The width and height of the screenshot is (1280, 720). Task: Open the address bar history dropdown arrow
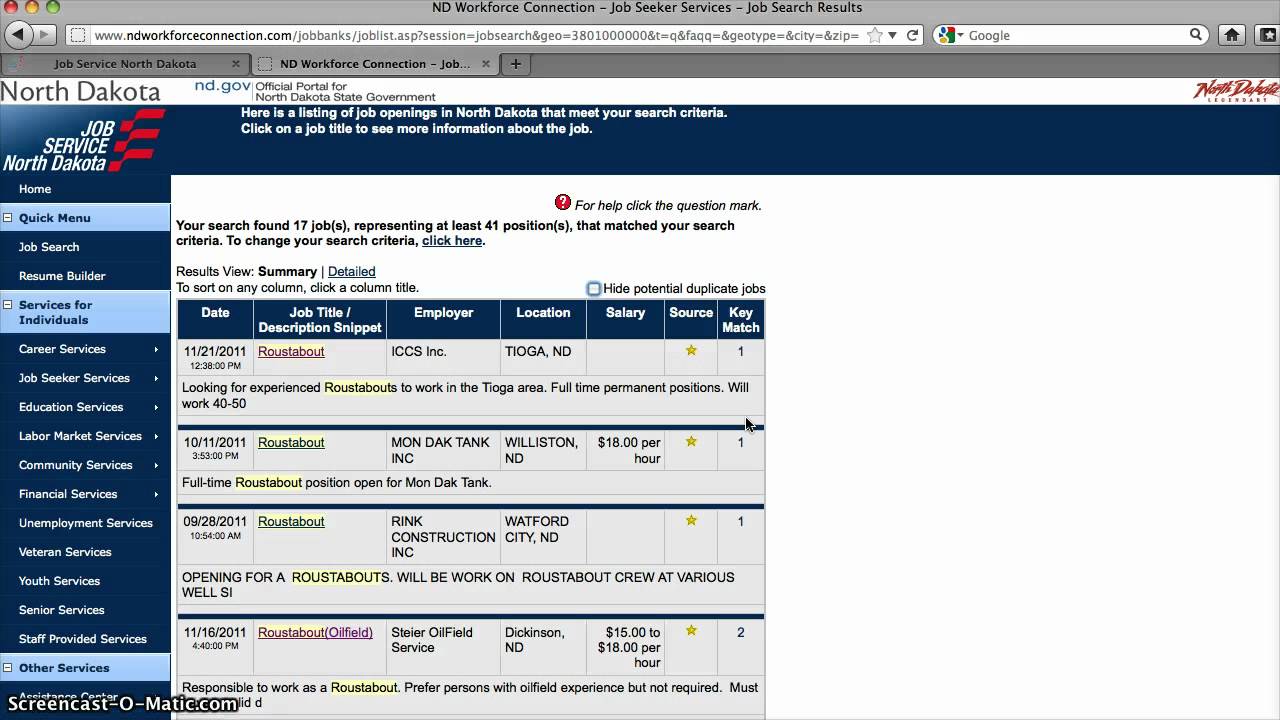pyautogui.click(x=893, y=35)
